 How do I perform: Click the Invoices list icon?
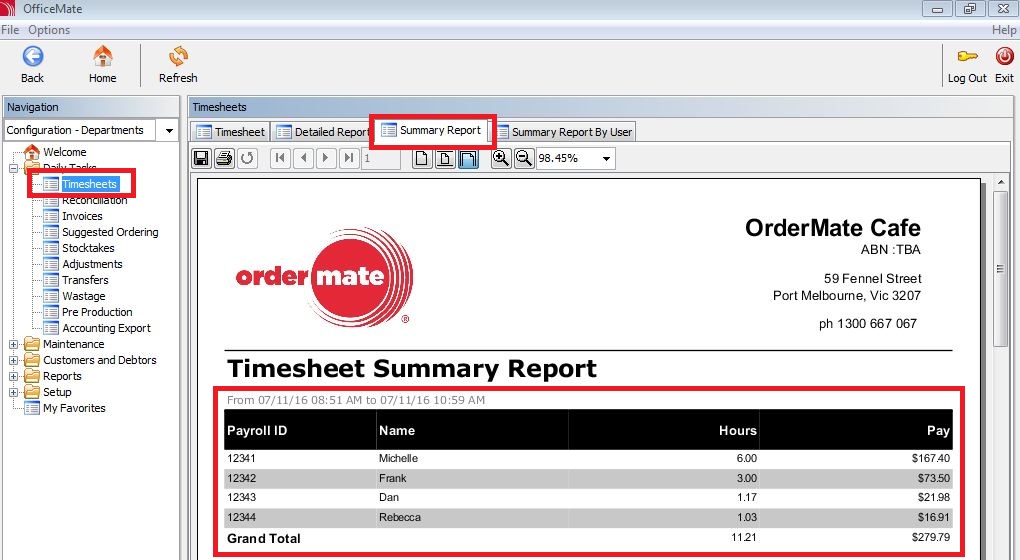51,216
